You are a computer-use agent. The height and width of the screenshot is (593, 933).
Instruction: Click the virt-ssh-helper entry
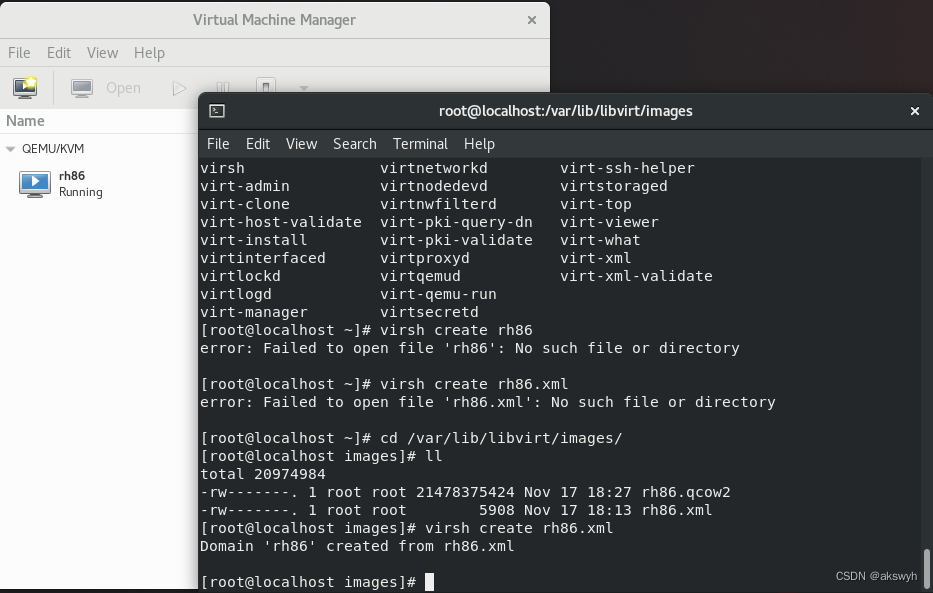pos(627,168)
